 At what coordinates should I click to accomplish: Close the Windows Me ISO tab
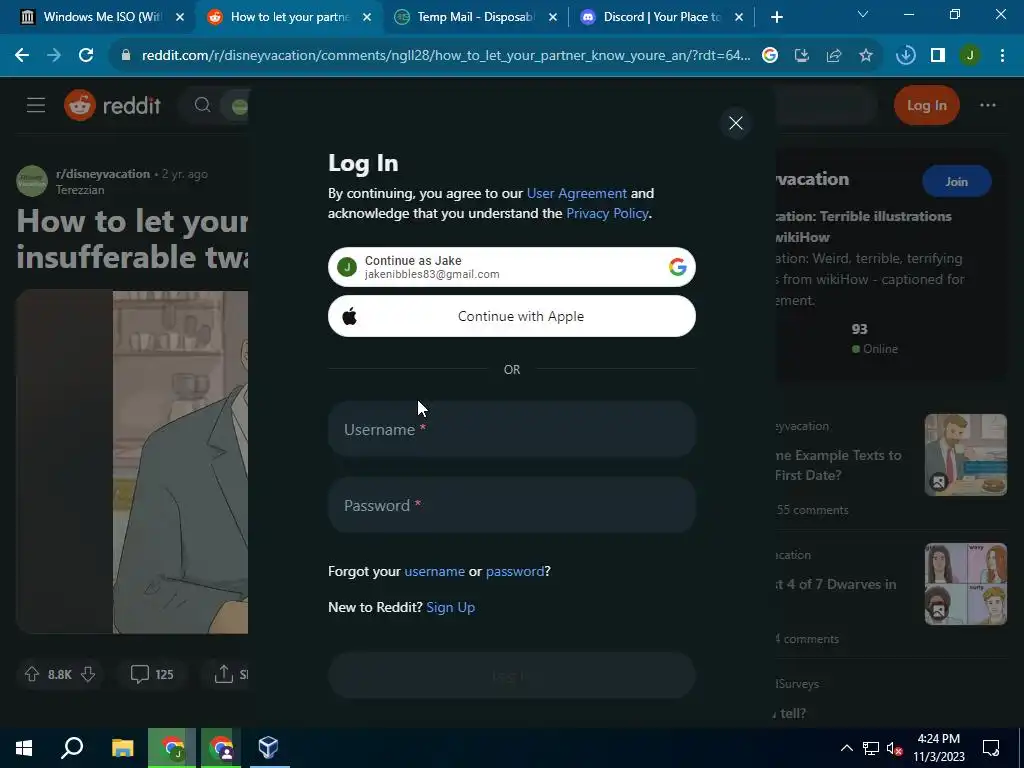(x=180, y=17)
